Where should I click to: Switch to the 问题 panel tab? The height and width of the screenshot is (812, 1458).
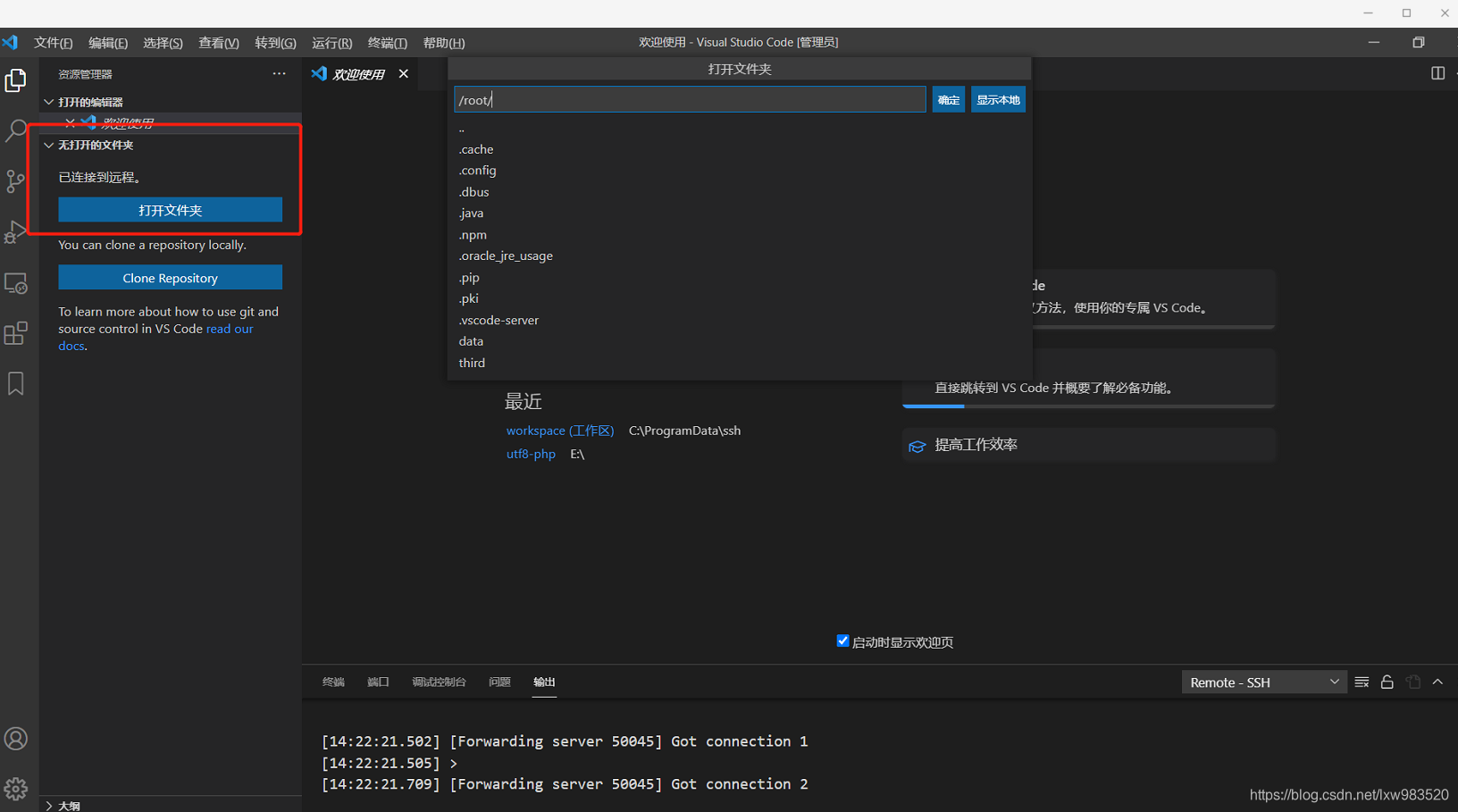pos(499,682)
